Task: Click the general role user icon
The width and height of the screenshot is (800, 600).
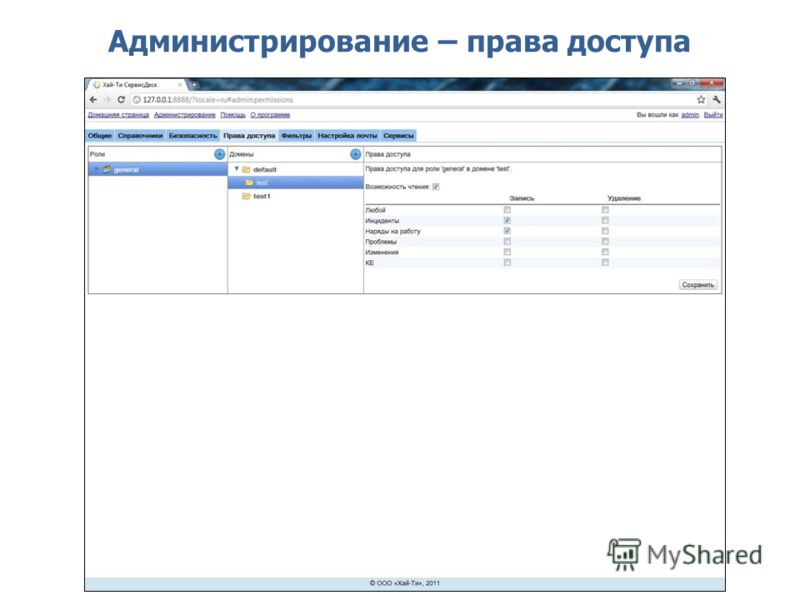Action: [x=107, y=169]
